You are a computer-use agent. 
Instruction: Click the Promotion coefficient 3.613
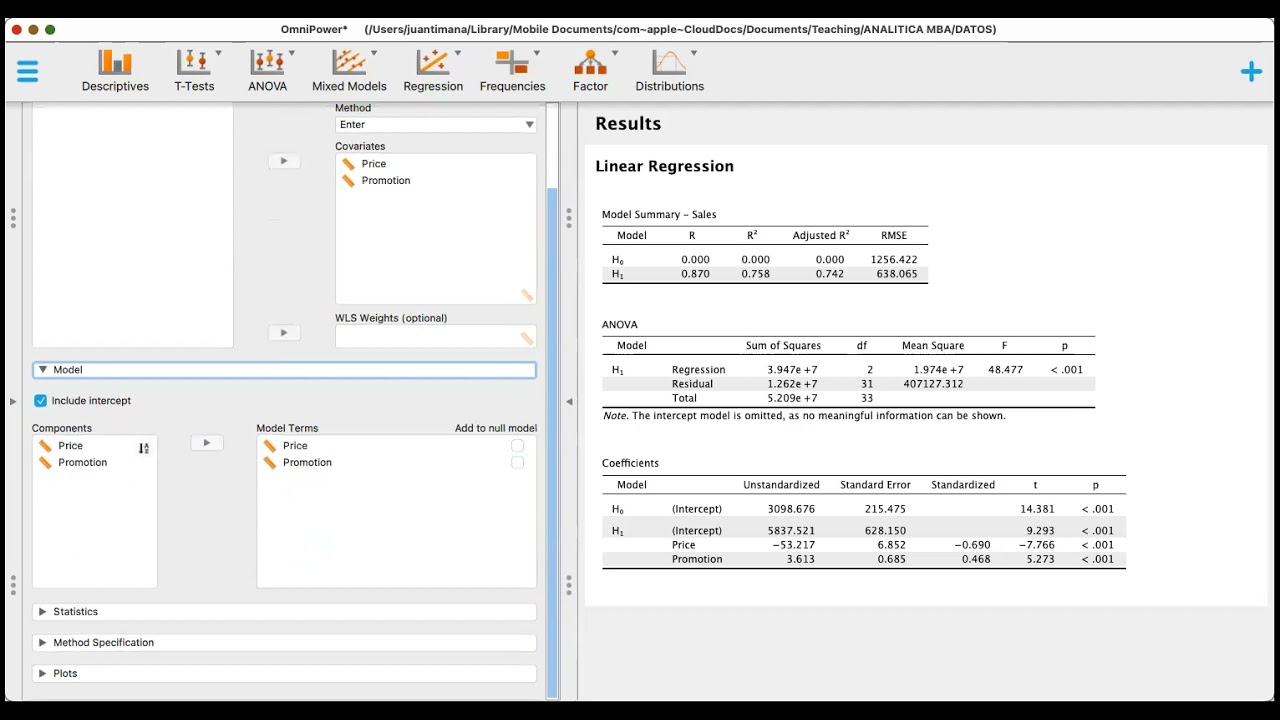point(801,560)
